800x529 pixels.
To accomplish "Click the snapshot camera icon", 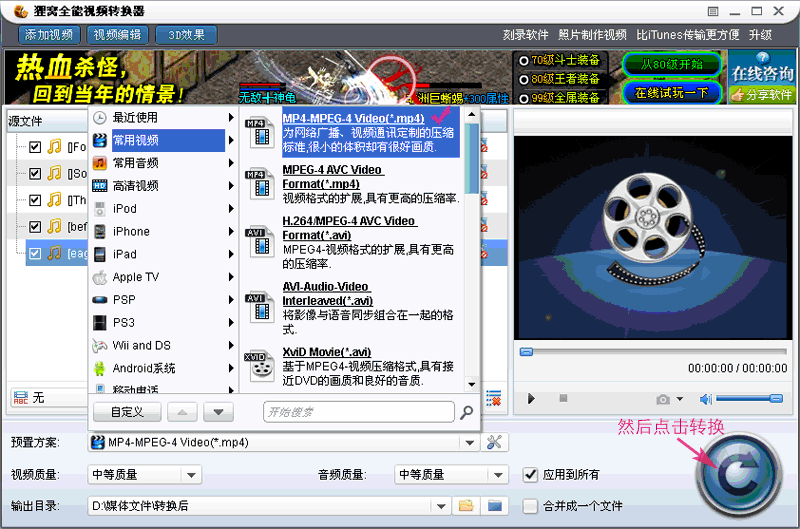I will tap(663, 399).
